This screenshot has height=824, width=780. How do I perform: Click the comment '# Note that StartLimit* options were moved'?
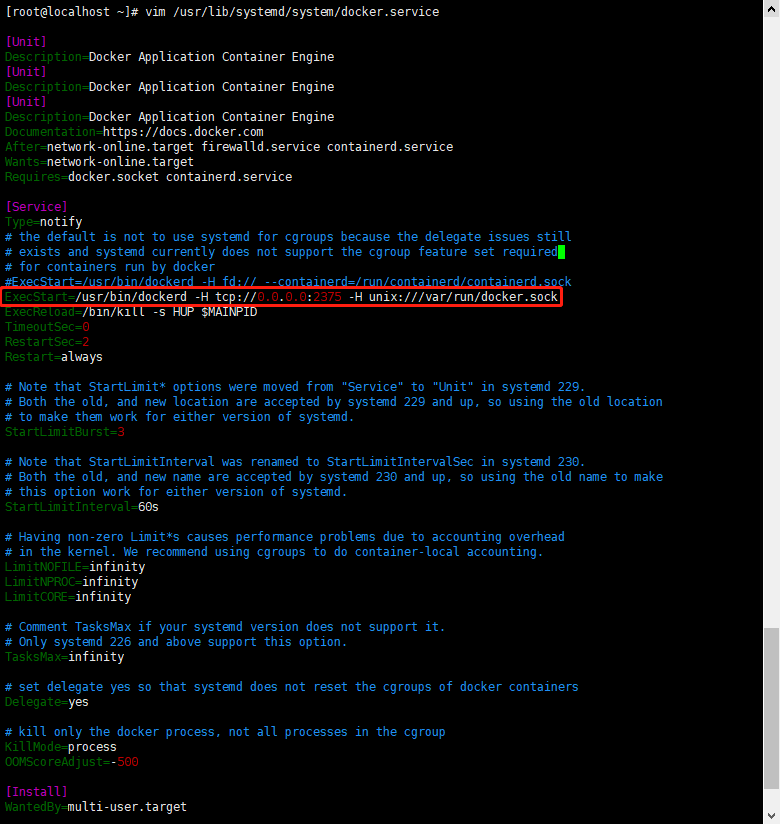[295, 387]
